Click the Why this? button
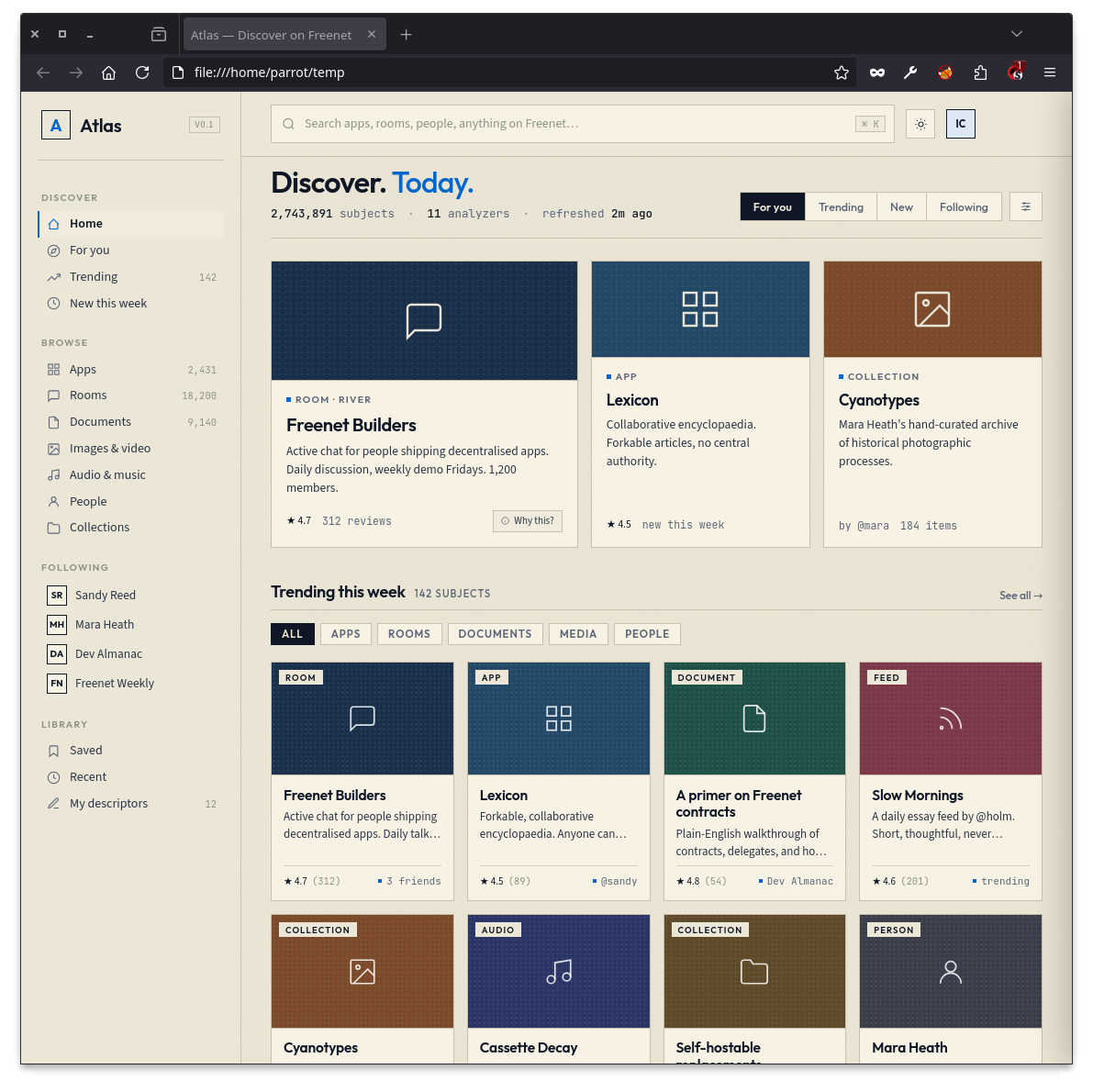 [x=528, y=520]
